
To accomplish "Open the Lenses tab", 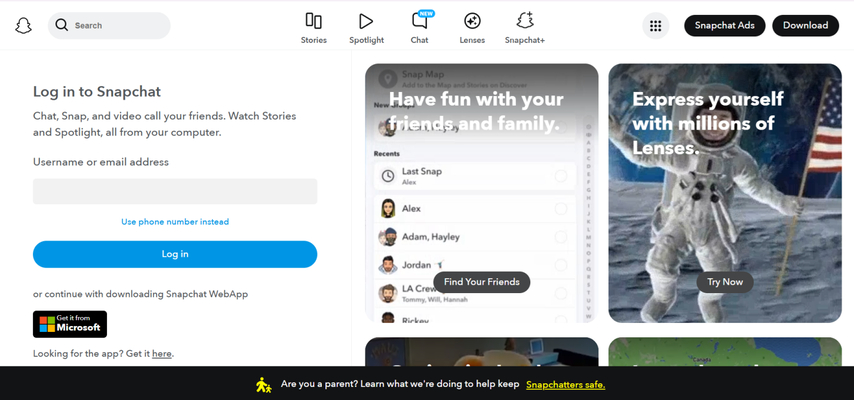I will (472, 28).
